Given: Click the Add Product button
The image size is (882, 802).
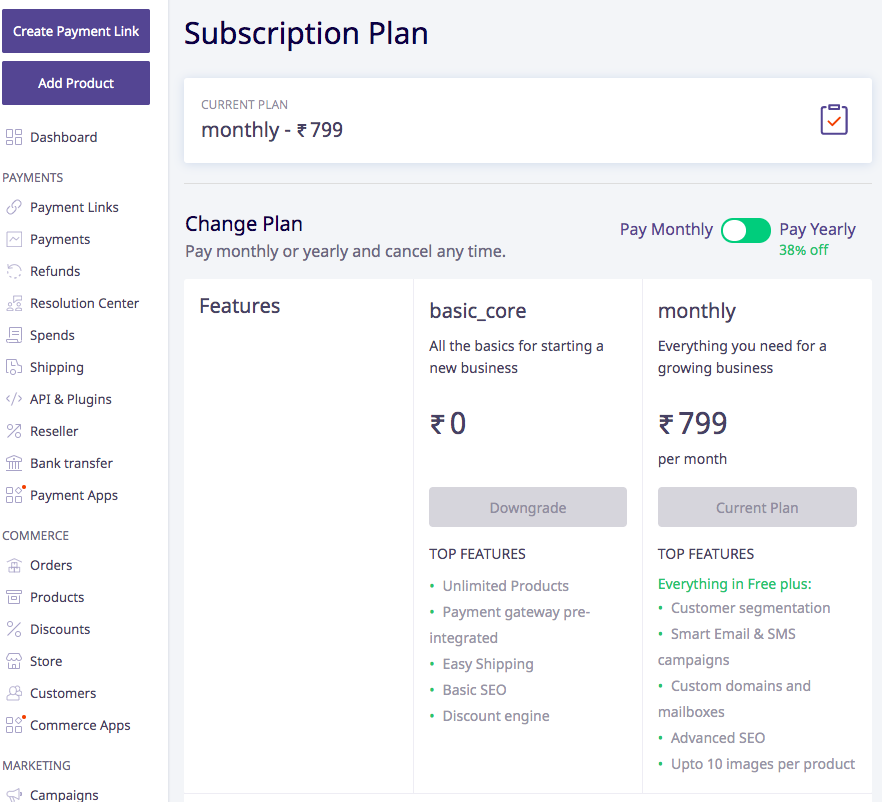Looking at the screenshot, I should point(76,83).
